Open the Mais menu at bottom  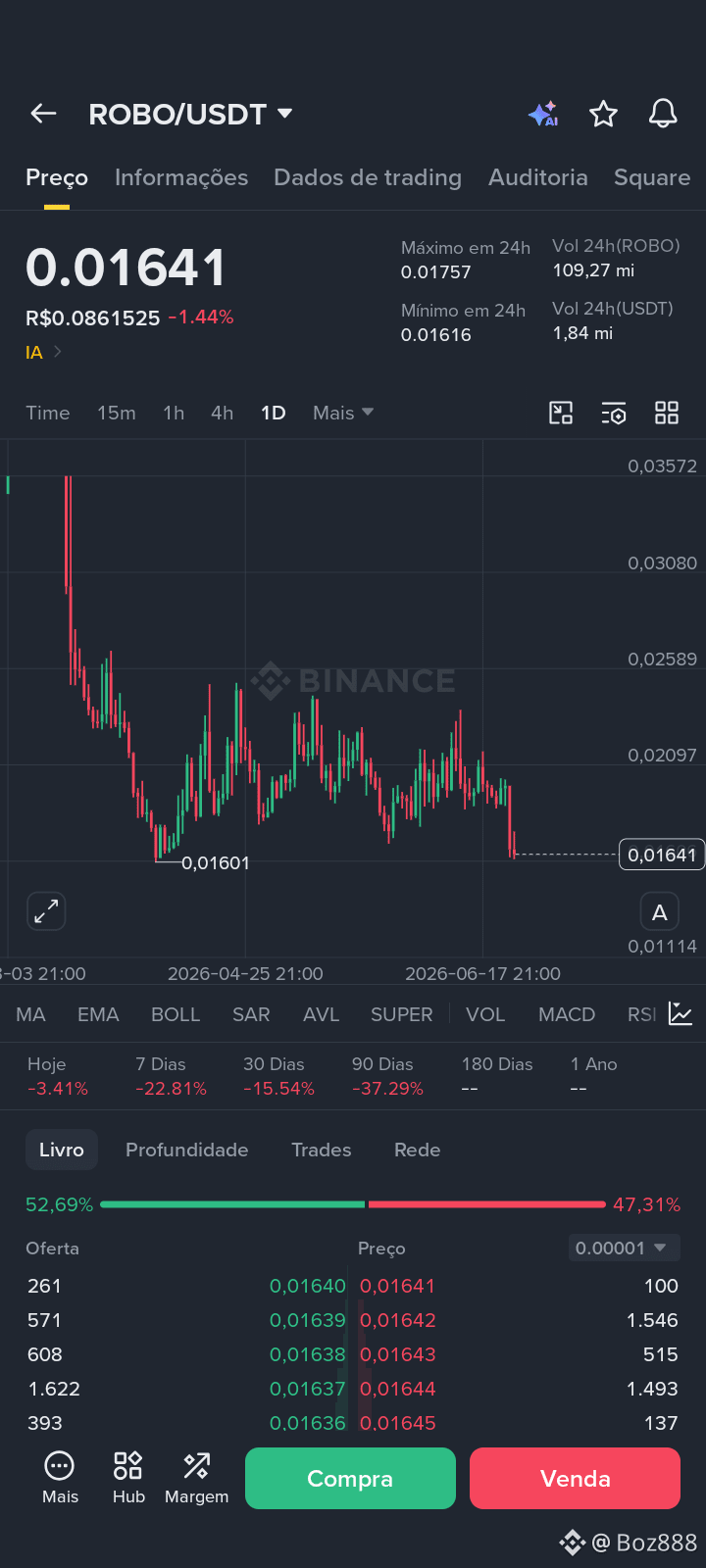click(x=60, y=1478)
